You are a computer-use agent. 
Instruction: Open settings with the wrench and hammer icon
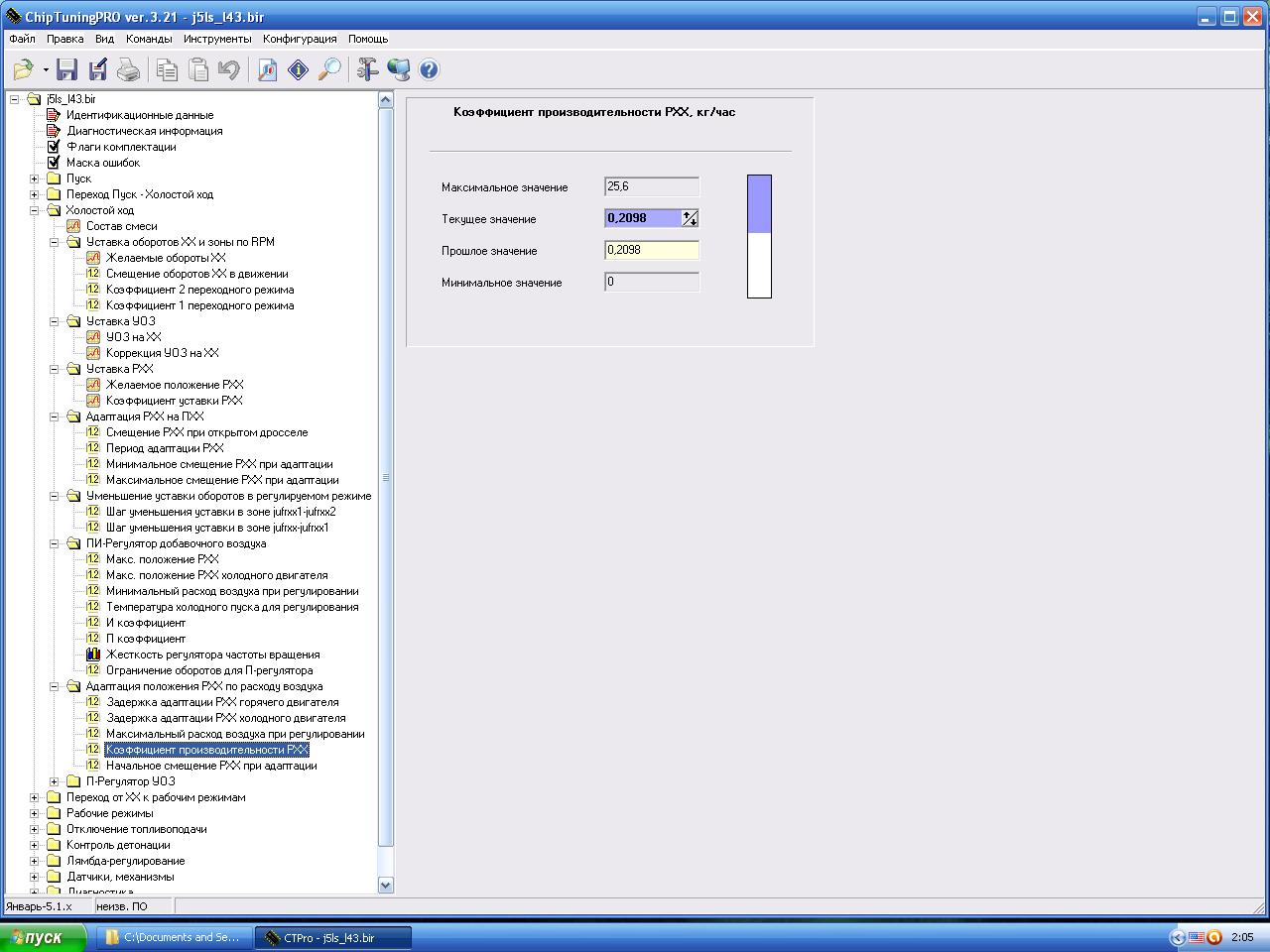[368, 69]
